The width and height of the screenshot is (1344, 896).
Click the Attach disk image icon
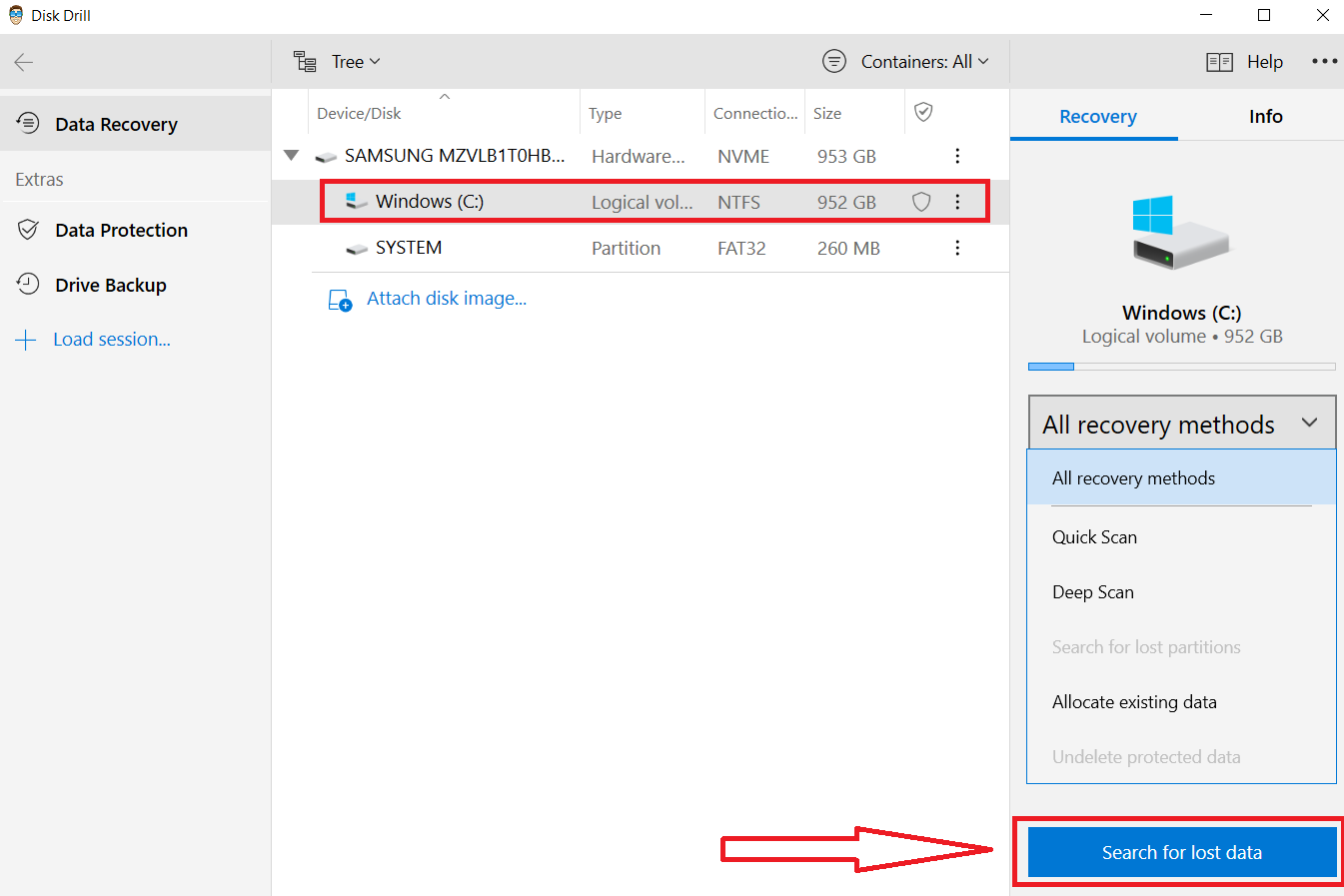(x=340, y=300)
